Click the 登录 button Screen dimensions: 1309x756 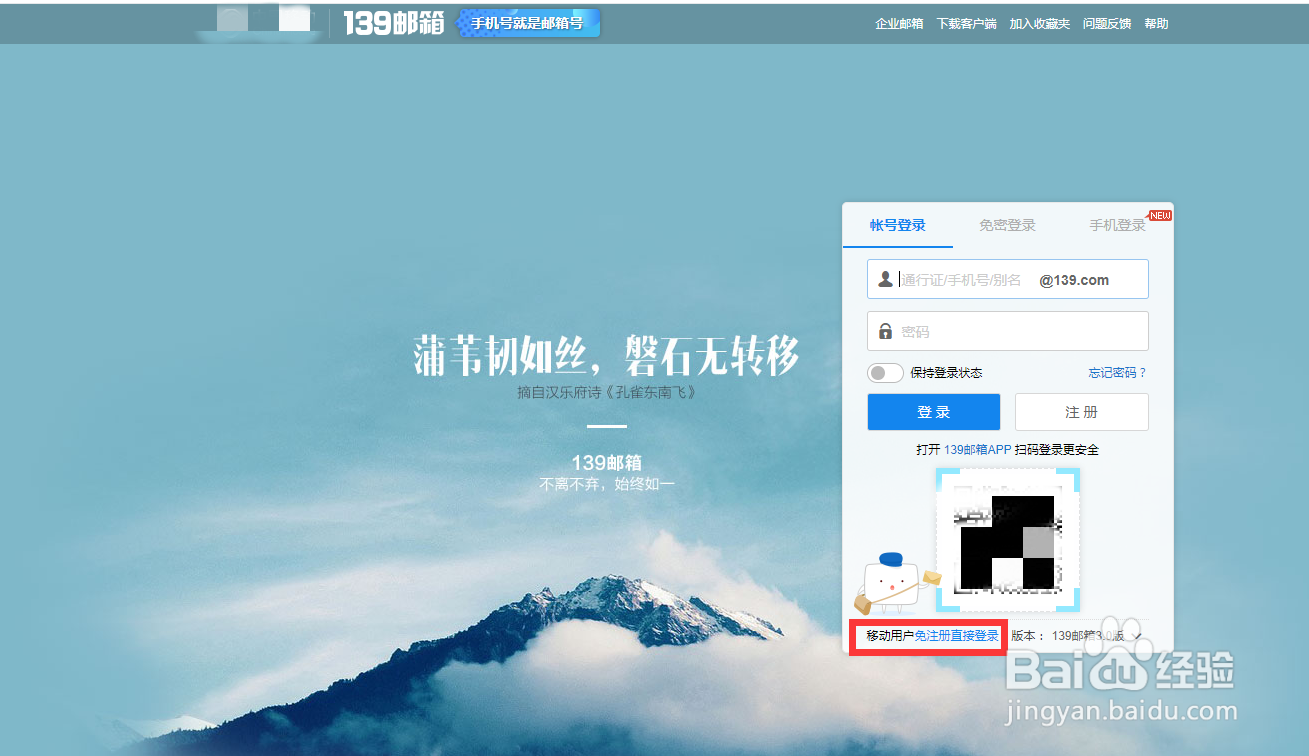(933, 411)
